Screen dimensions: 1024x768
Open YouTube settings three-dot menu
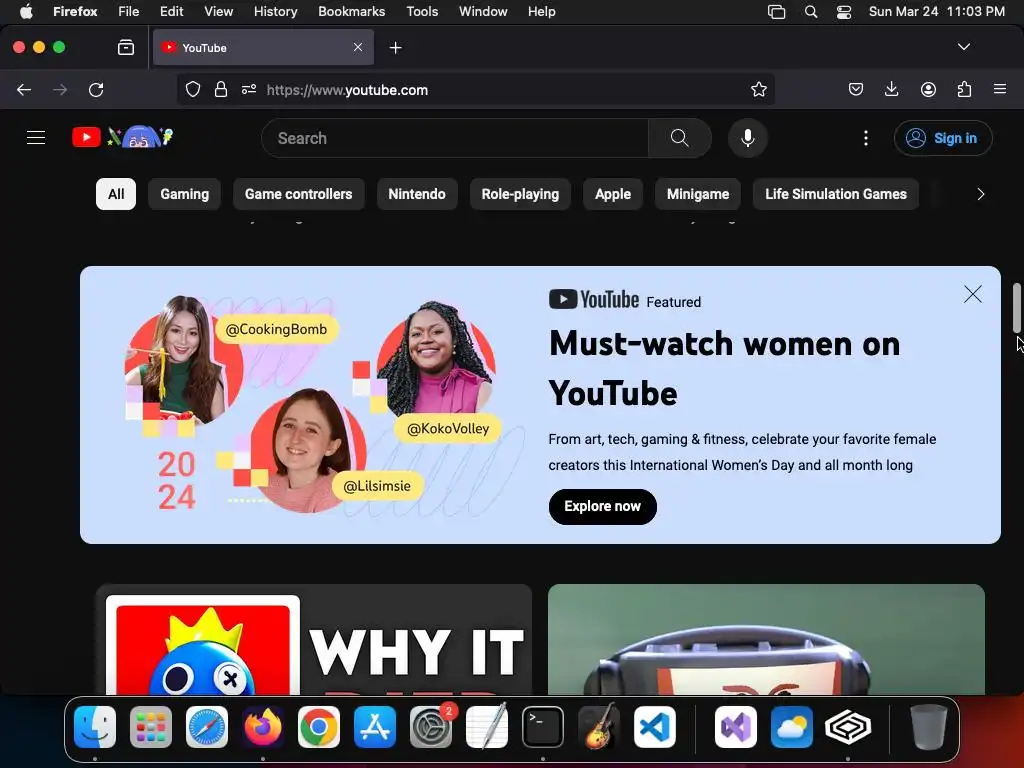click(866, 138)
